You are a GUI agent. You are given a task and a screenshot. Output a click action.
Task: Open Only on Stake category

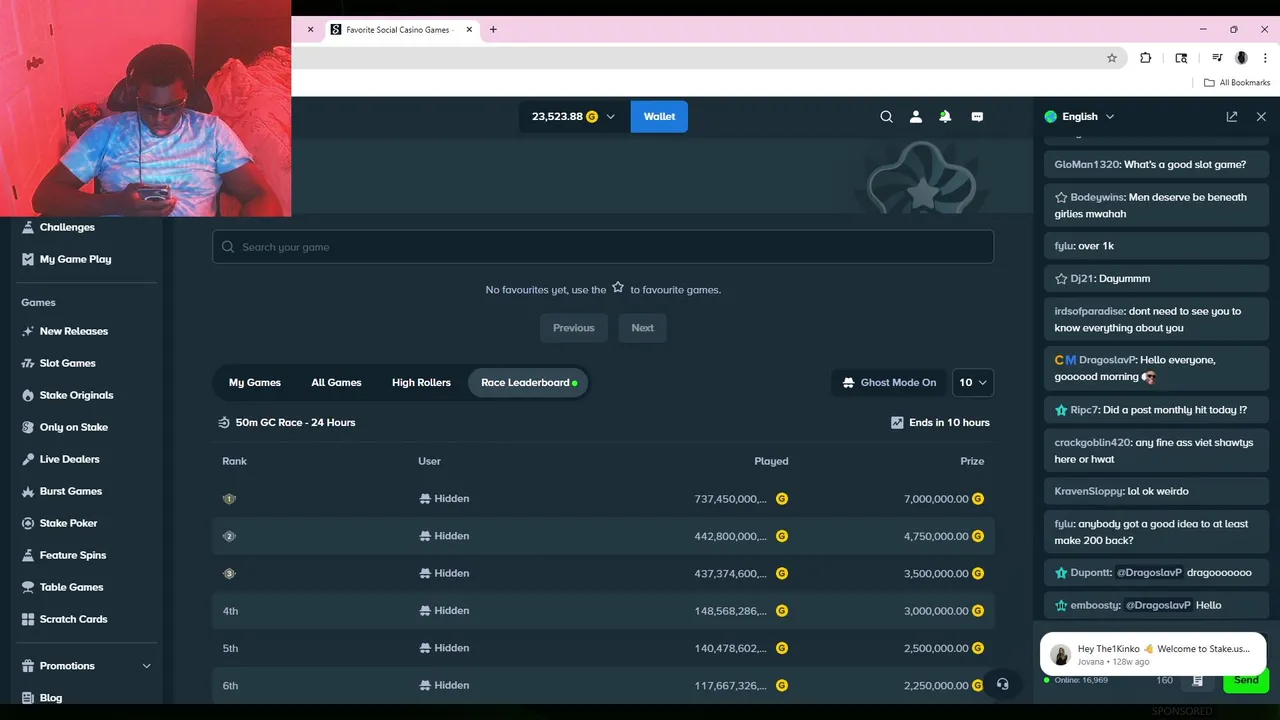coord(65,427)
